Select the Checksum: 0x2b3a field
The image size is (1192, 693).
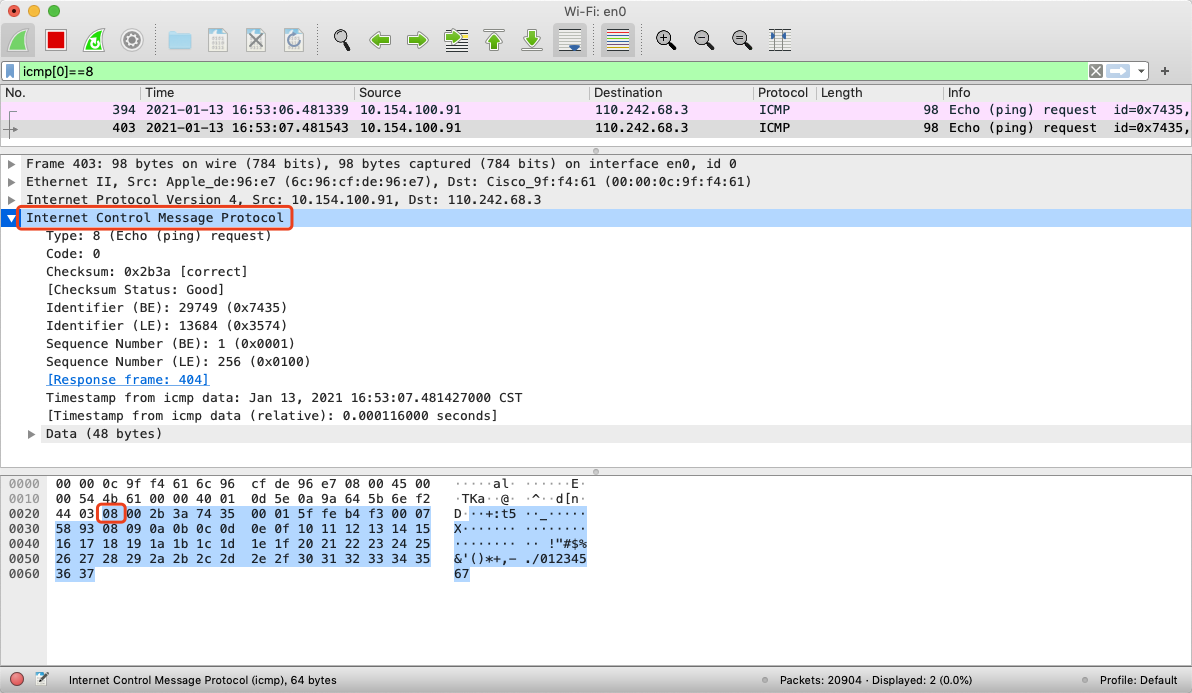click(147, 271)
